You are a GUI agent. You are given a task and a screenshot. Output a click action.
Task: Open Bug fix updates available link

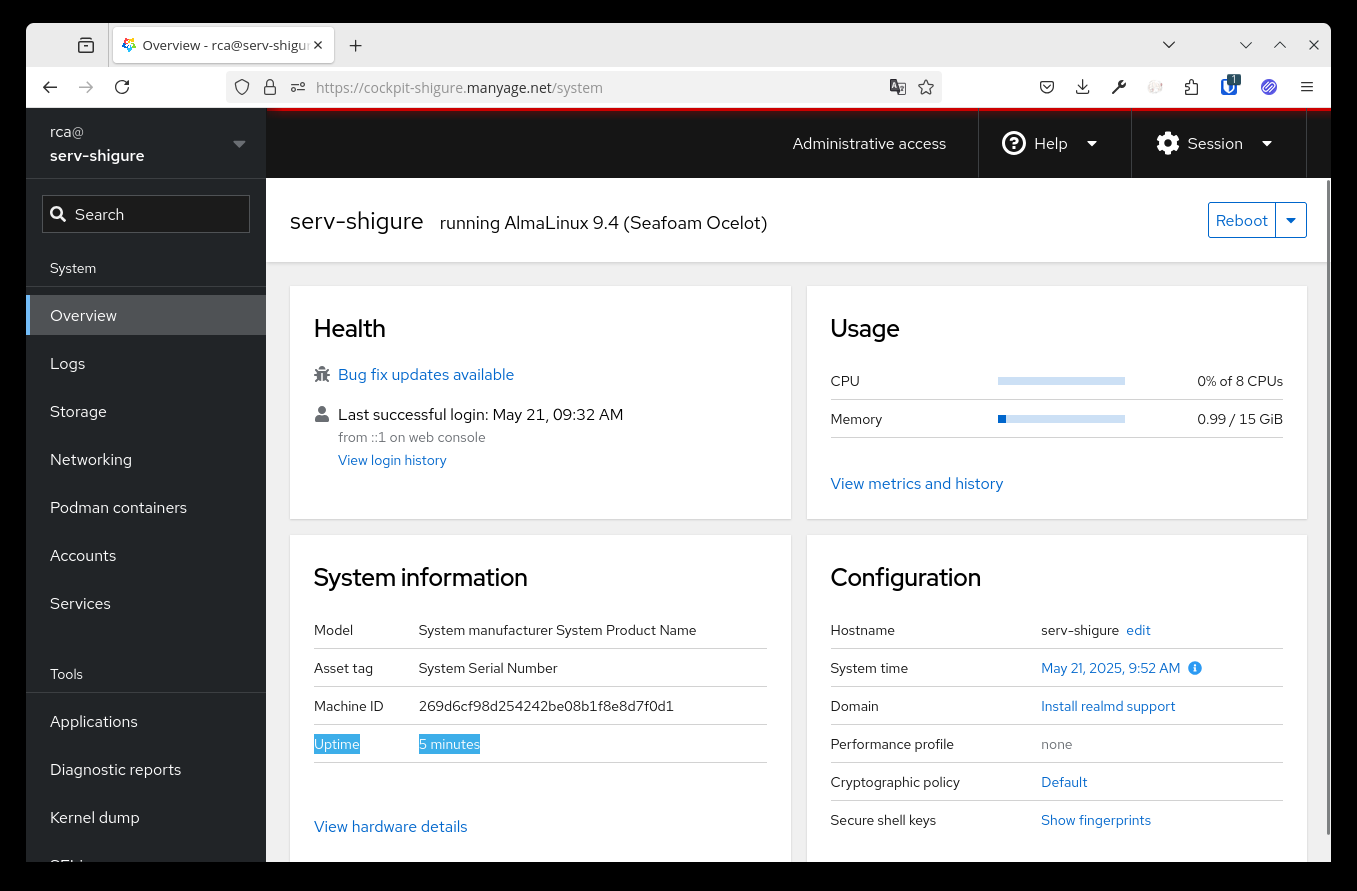(426, 374)
